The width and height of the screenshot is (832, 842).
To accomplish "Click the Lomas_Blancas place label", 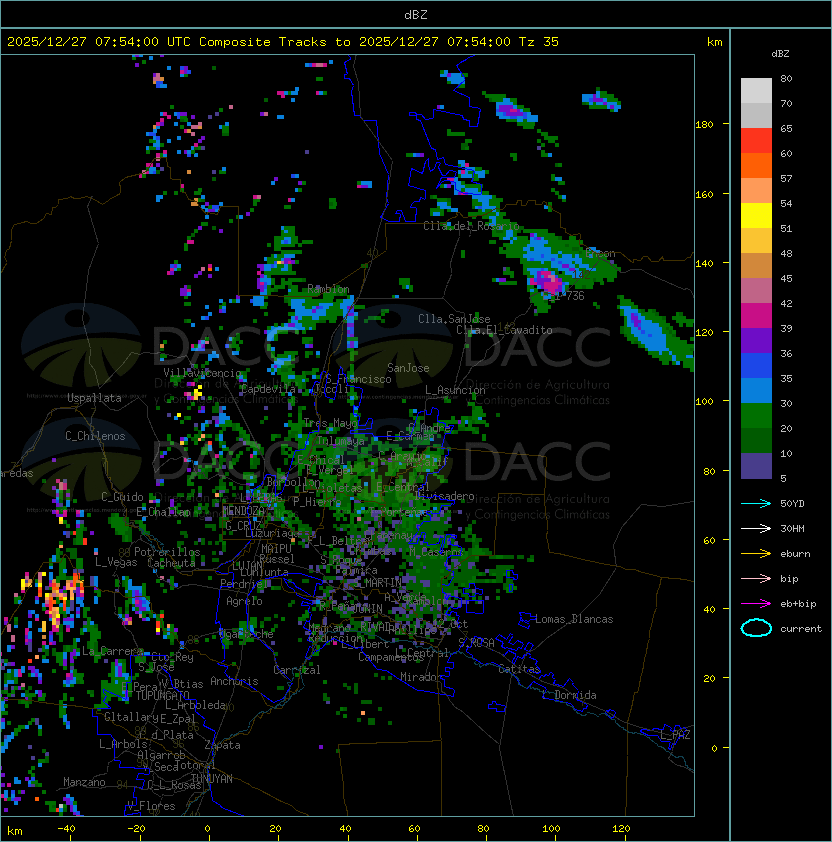I will tap(574, 619).
